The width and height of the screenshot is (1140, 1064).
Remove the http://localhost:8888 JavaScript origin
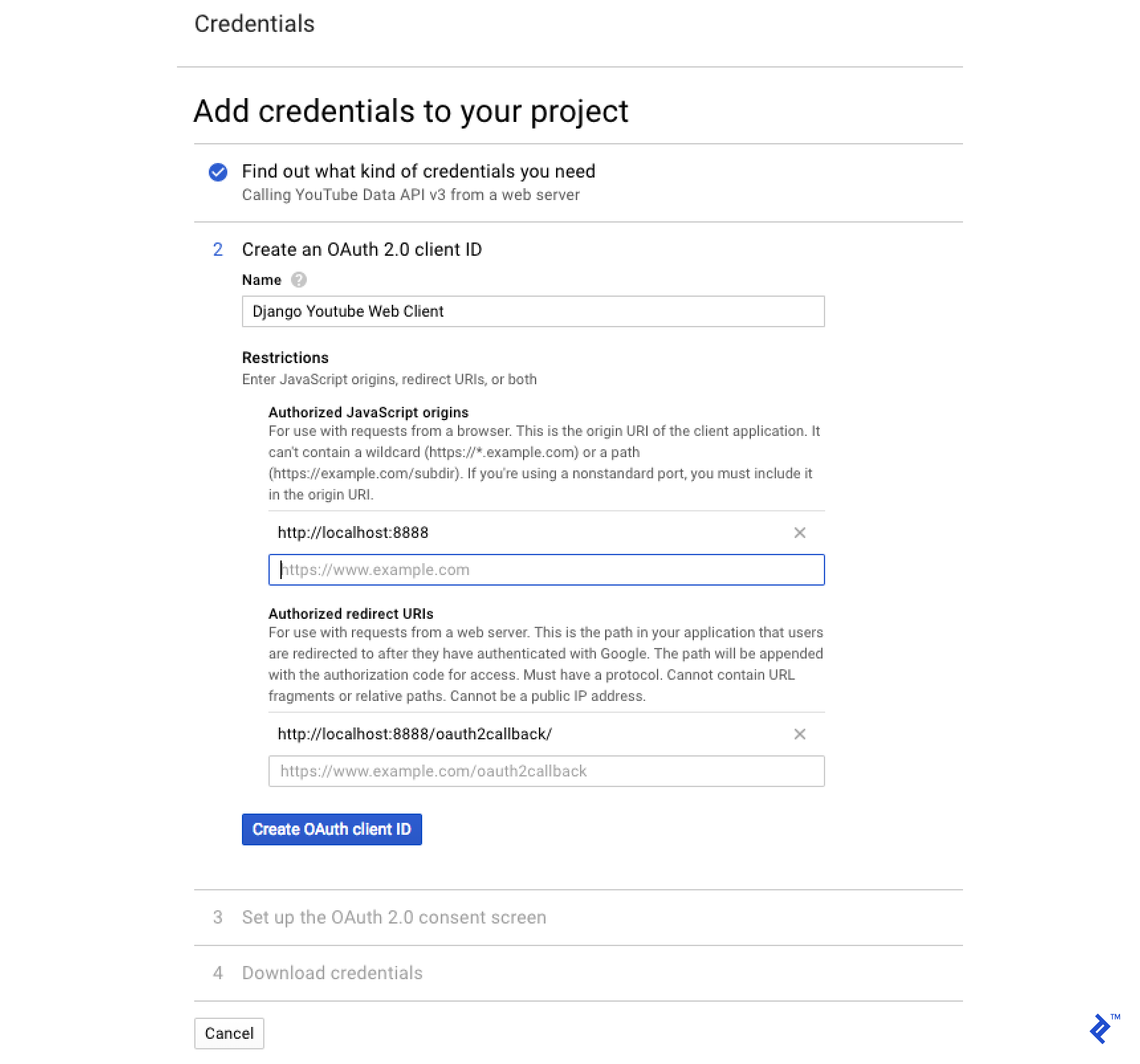800,532
